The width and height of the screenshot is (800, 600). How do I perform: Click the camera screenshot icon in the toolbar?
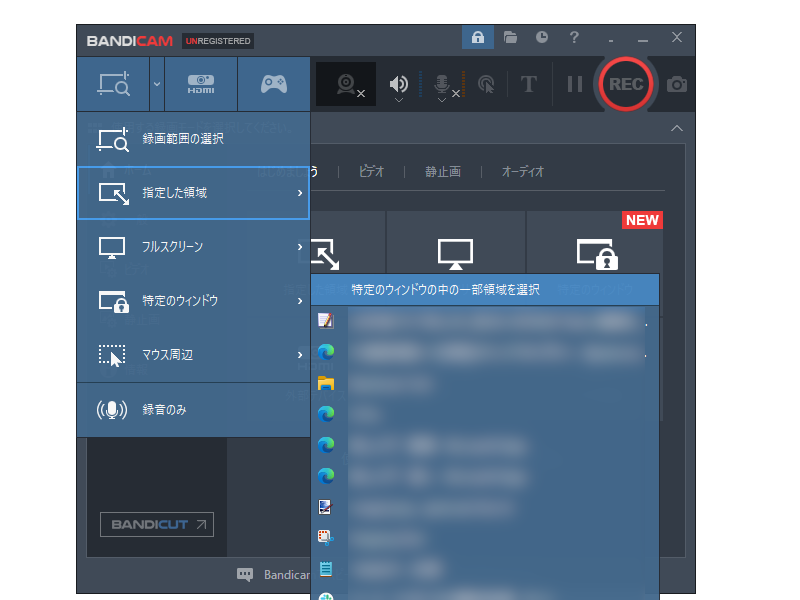coord(675,84)
